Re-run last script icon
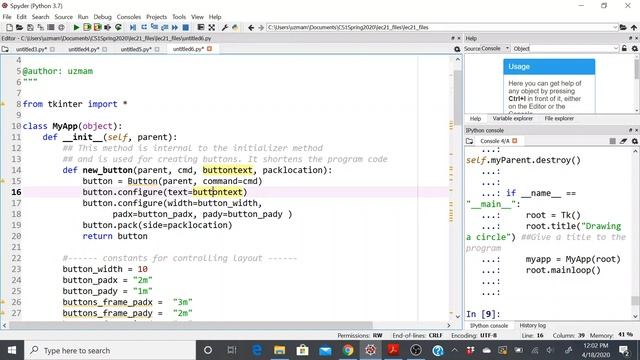Image resolution: width=640 pixels, height=360 pixels. (x=118, y=27)
